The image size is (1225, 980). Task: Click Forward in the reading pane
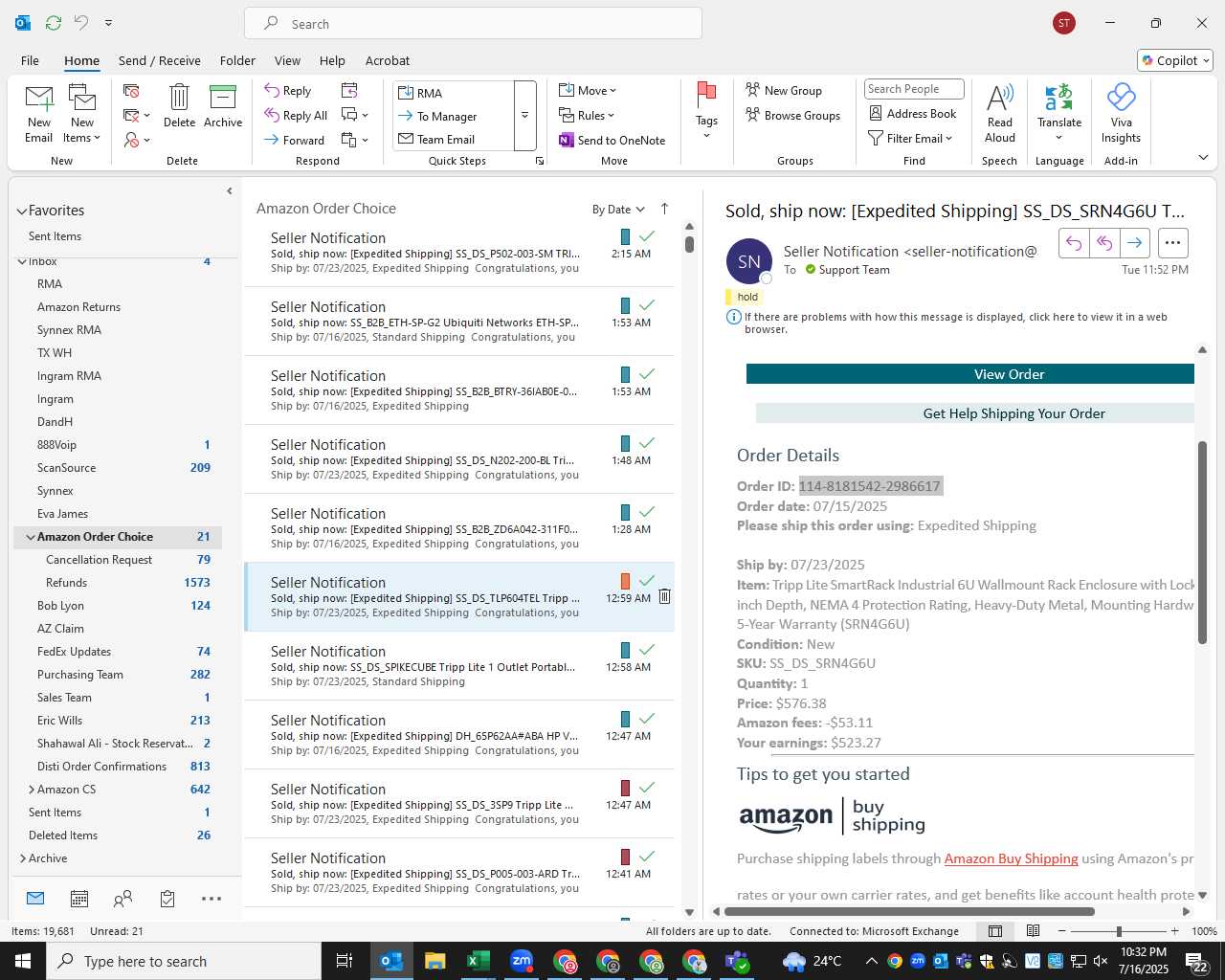point(1134,243)
